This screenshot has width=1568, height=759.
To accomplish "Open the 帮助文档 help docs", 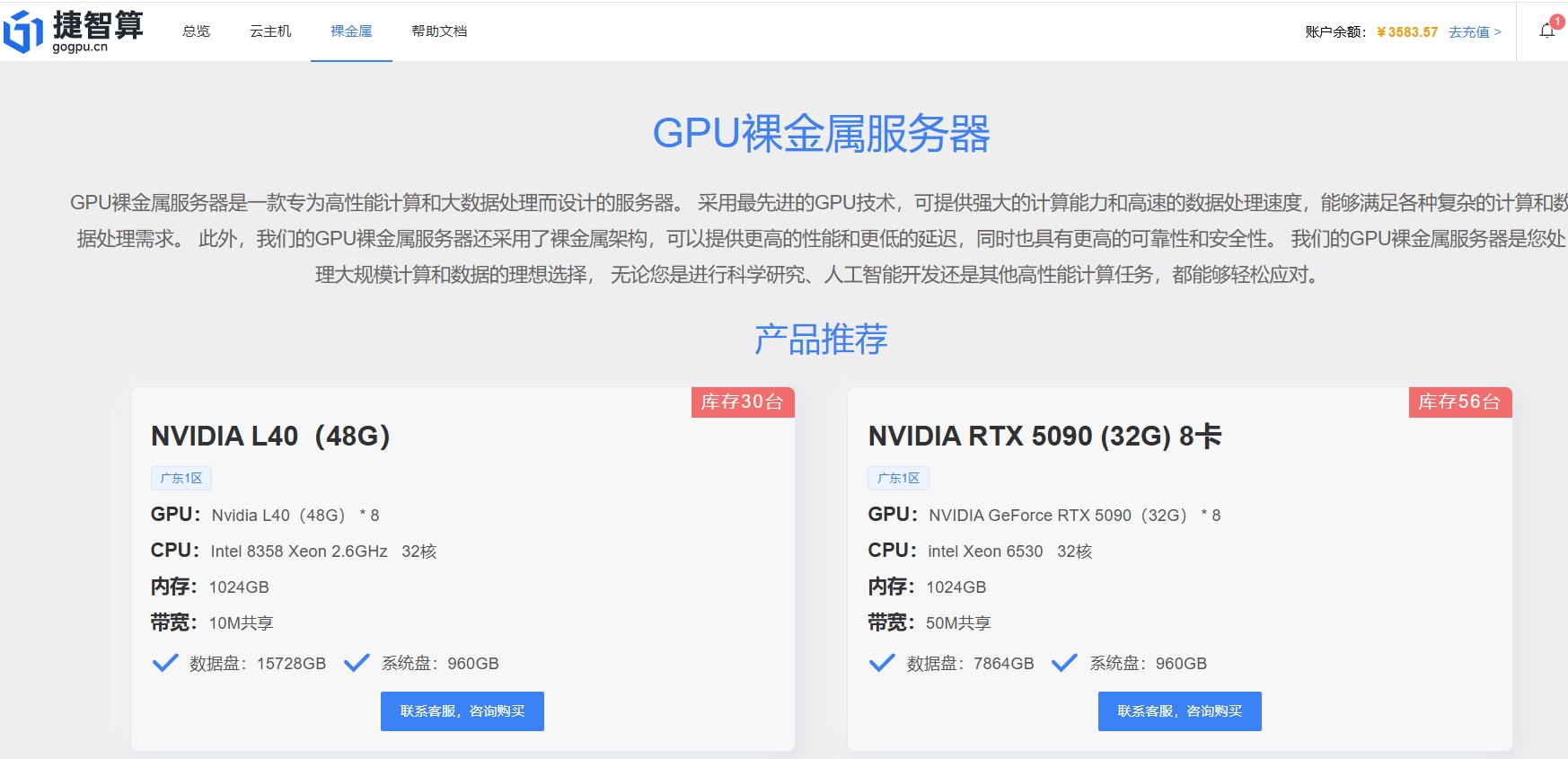I will [439, 31].
